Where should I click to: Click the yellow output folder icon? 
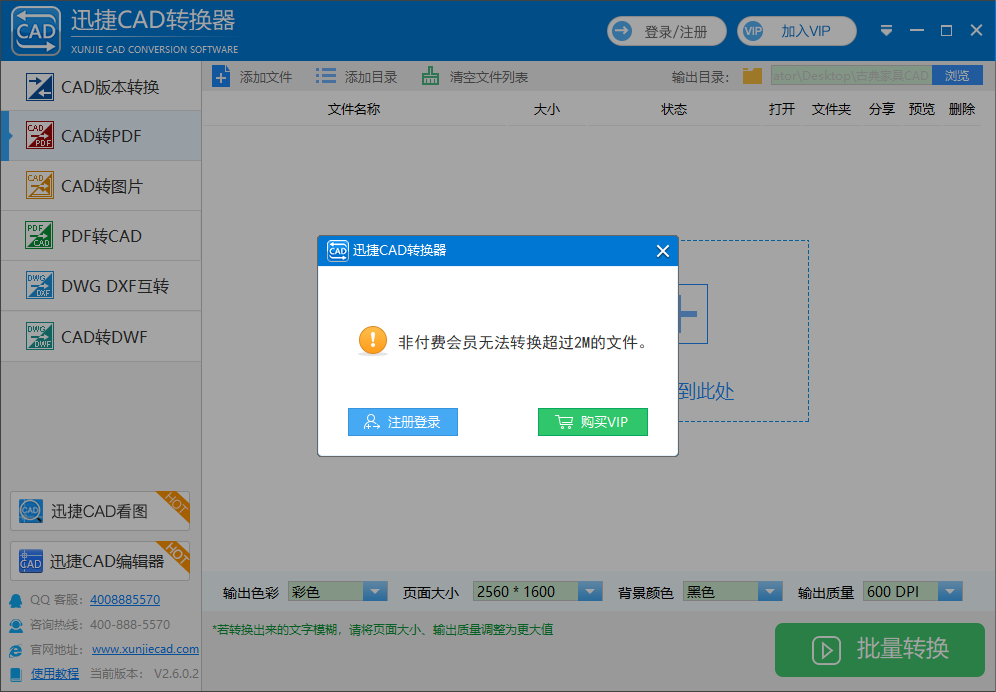753,76
